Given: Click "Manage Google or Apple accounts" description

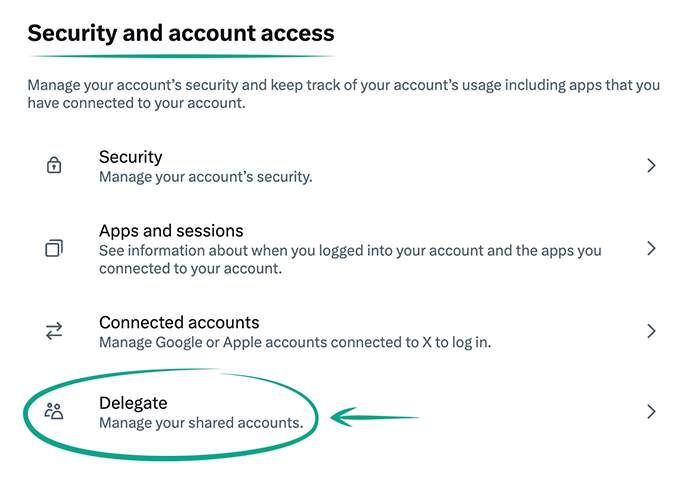Looking at the screenshot, I should (x=295, y=343).
